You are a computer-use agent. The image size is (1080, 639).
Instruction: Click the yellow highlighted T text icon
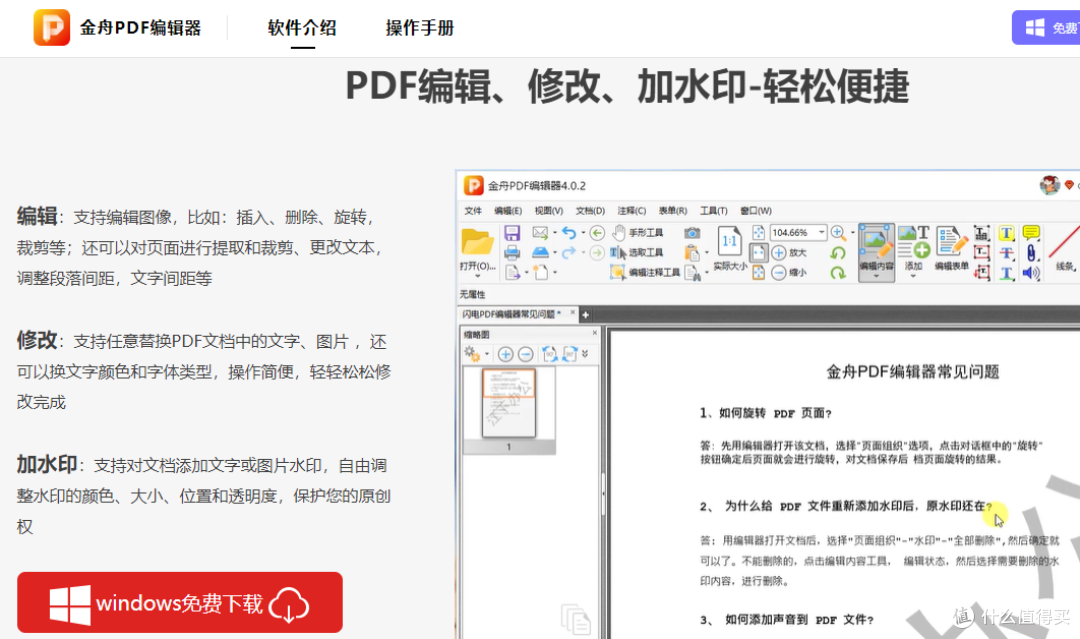(1006, 233)
